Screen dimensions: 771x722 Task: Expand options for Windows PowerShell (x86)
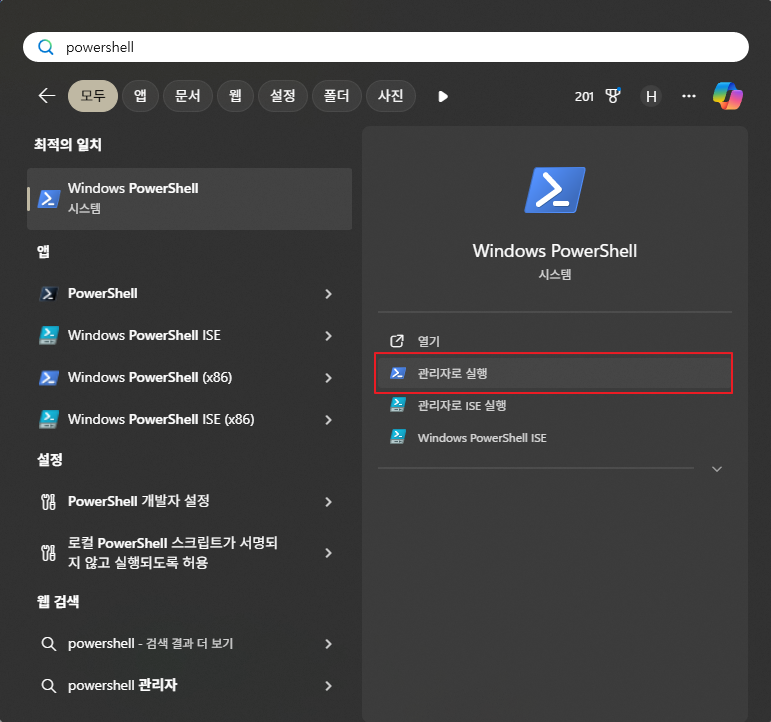(x=328, y=378)
